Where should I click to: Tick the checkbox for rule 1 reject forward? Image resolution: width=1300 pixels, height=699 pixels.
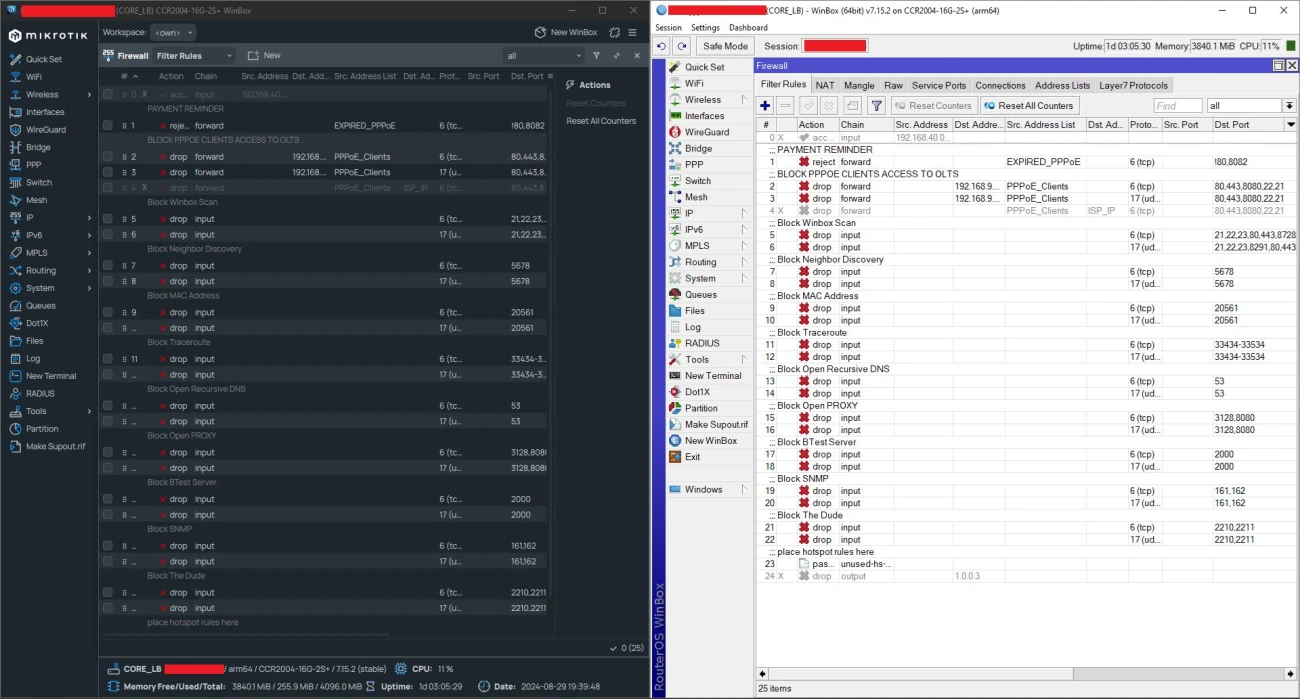107,126
